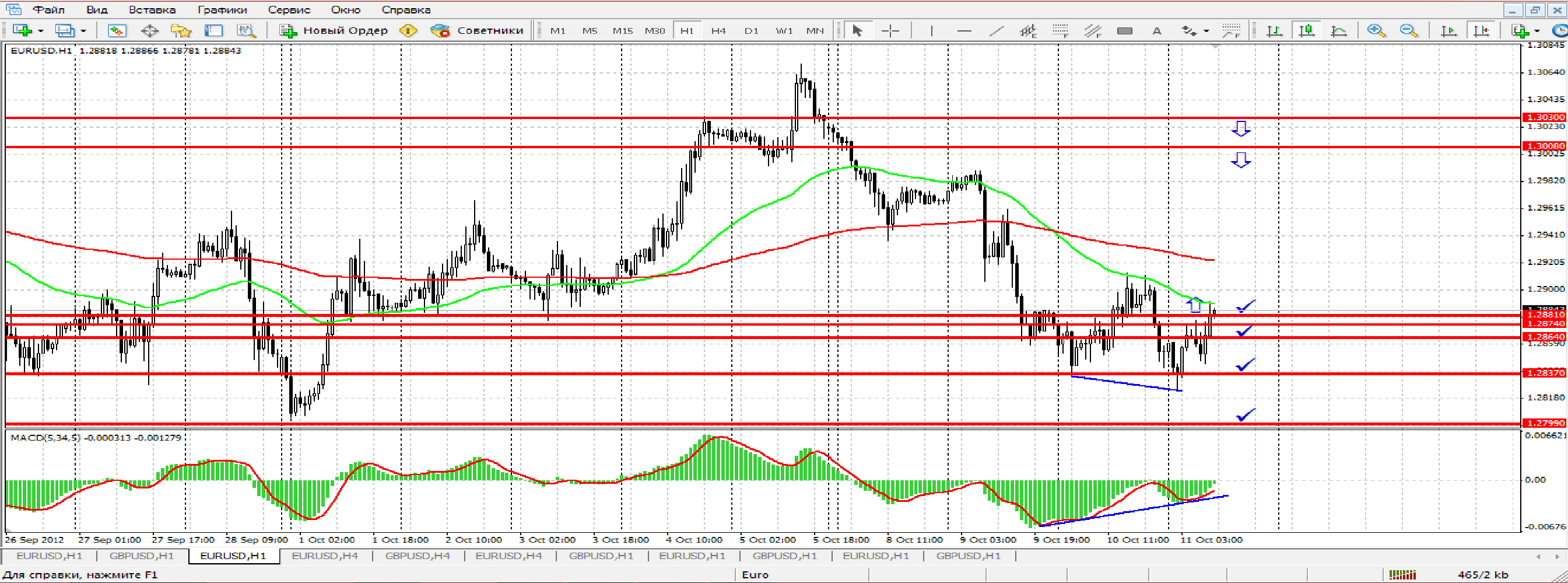
Task: Open the Справка menu
Action: (x=406, y=10)
